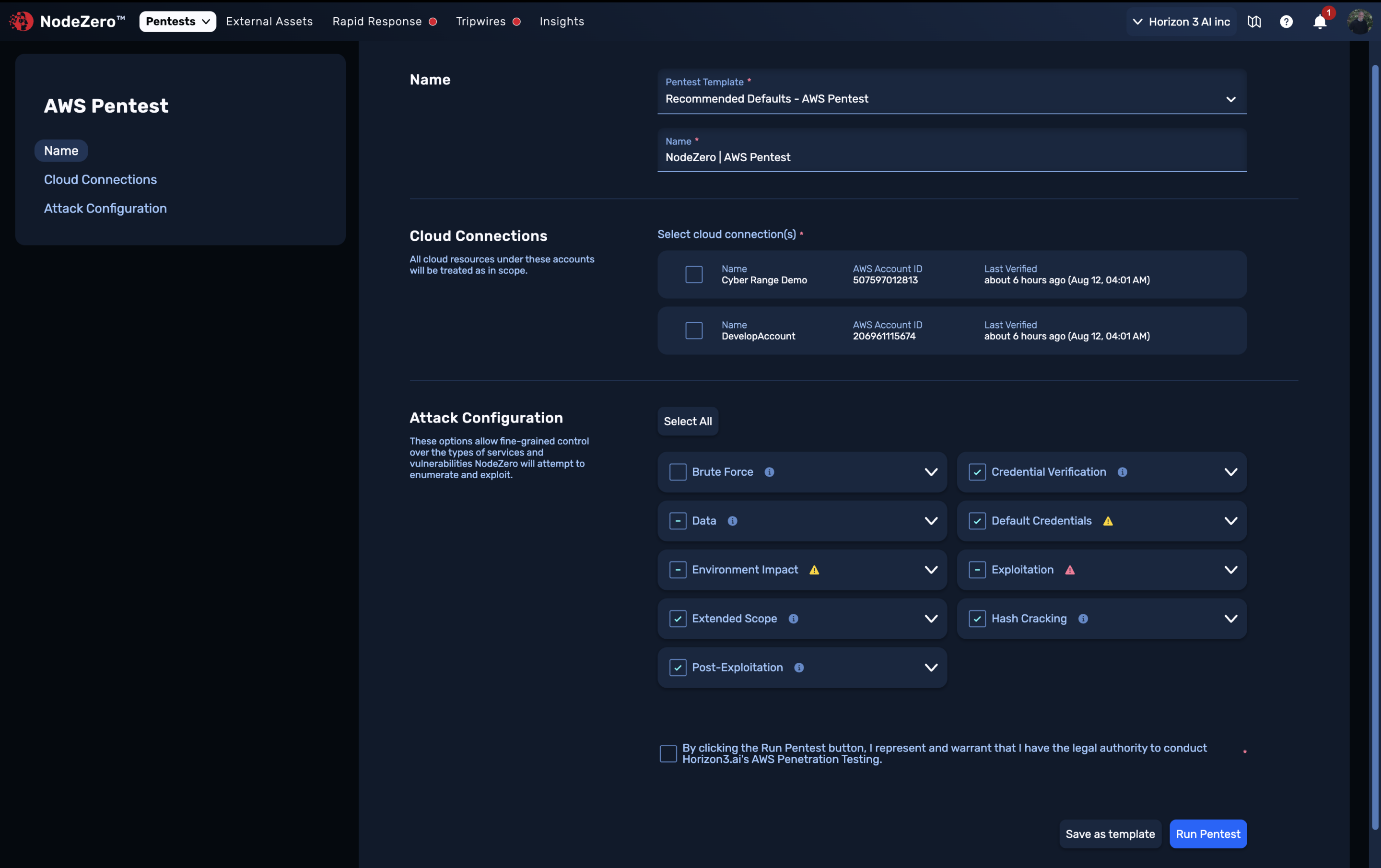Image resolution: width=1381 pixels, height=868 pixels.
Task: Open the user profile avatar
Action: click(x=1360, y=22)
